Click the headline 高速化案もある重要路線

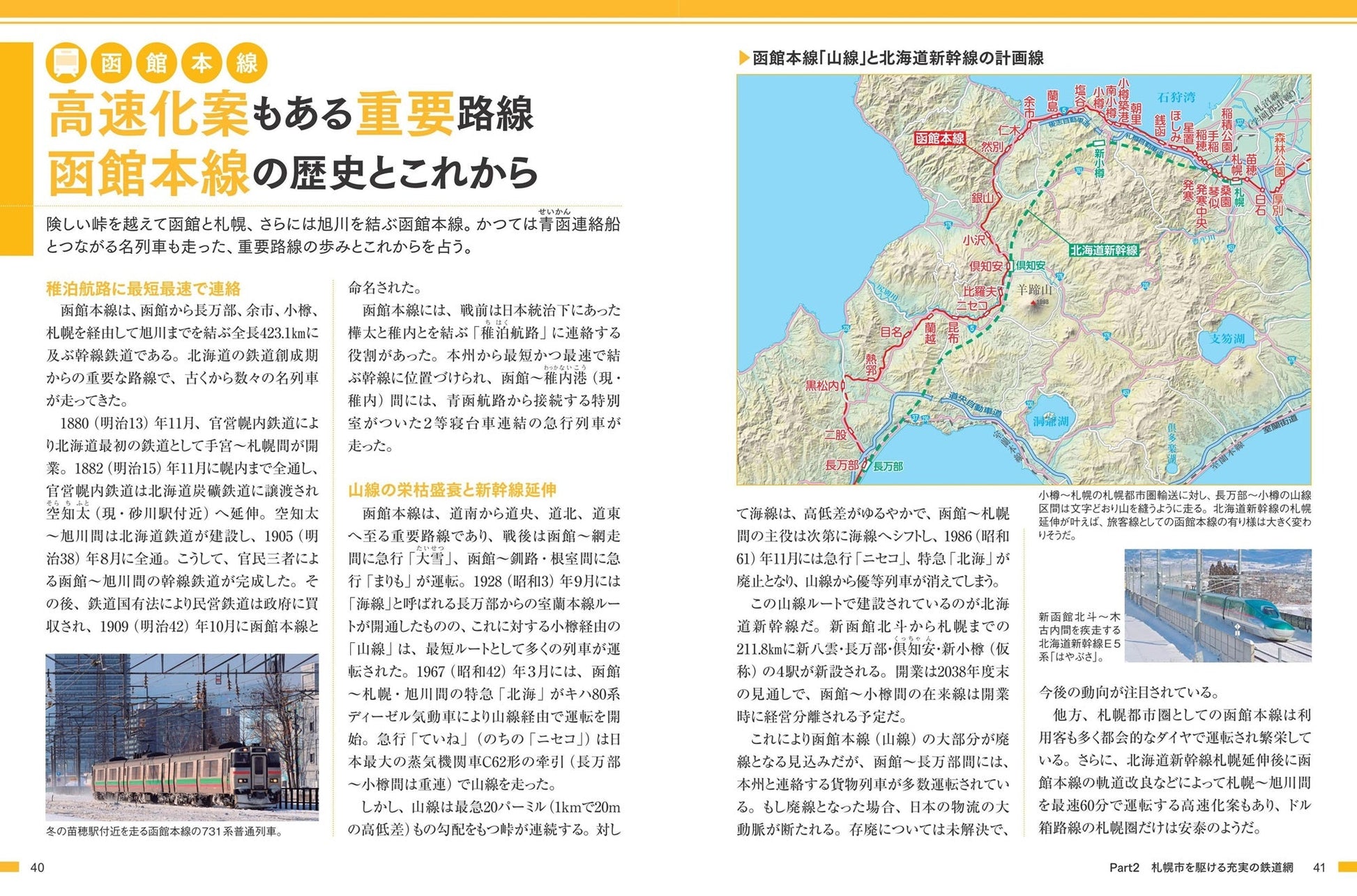point(291,115)
